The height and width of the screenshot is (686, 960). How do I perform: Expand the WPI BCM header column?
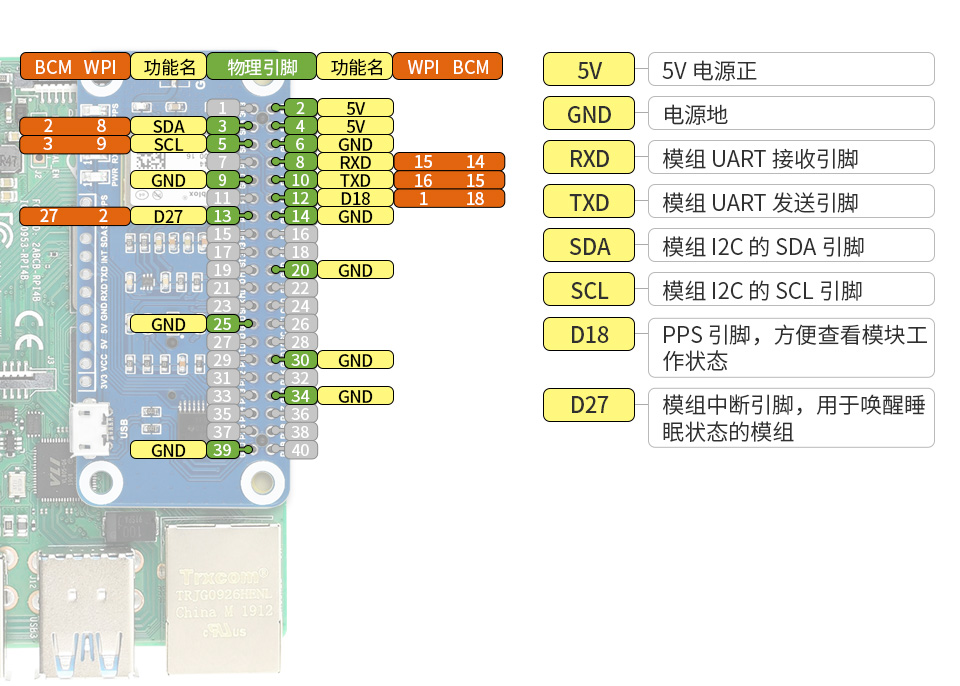[448, 67]
